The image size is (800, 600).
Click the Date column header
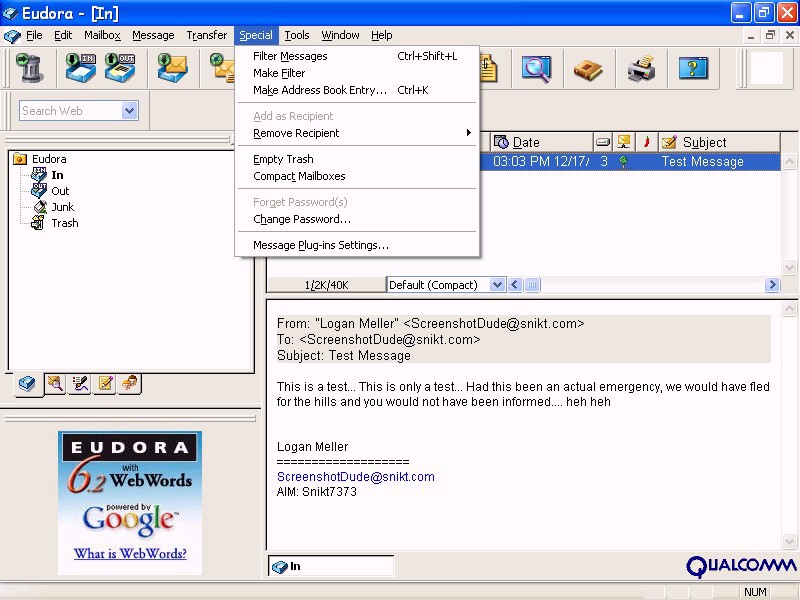[x=542, y=142]
